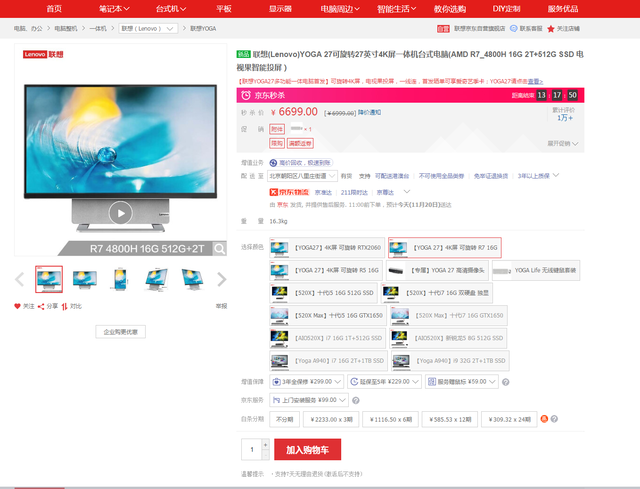The image size is (640, 489).
Task: Select option 【520X】十代i7 16G 双硬盘
Action: tap(437, 293)
